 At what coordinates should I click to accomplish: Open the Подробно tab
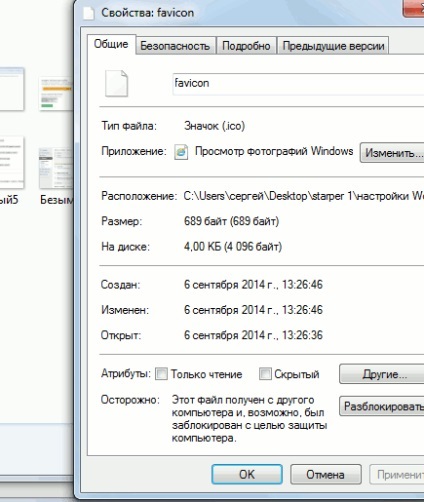[246, 45]
